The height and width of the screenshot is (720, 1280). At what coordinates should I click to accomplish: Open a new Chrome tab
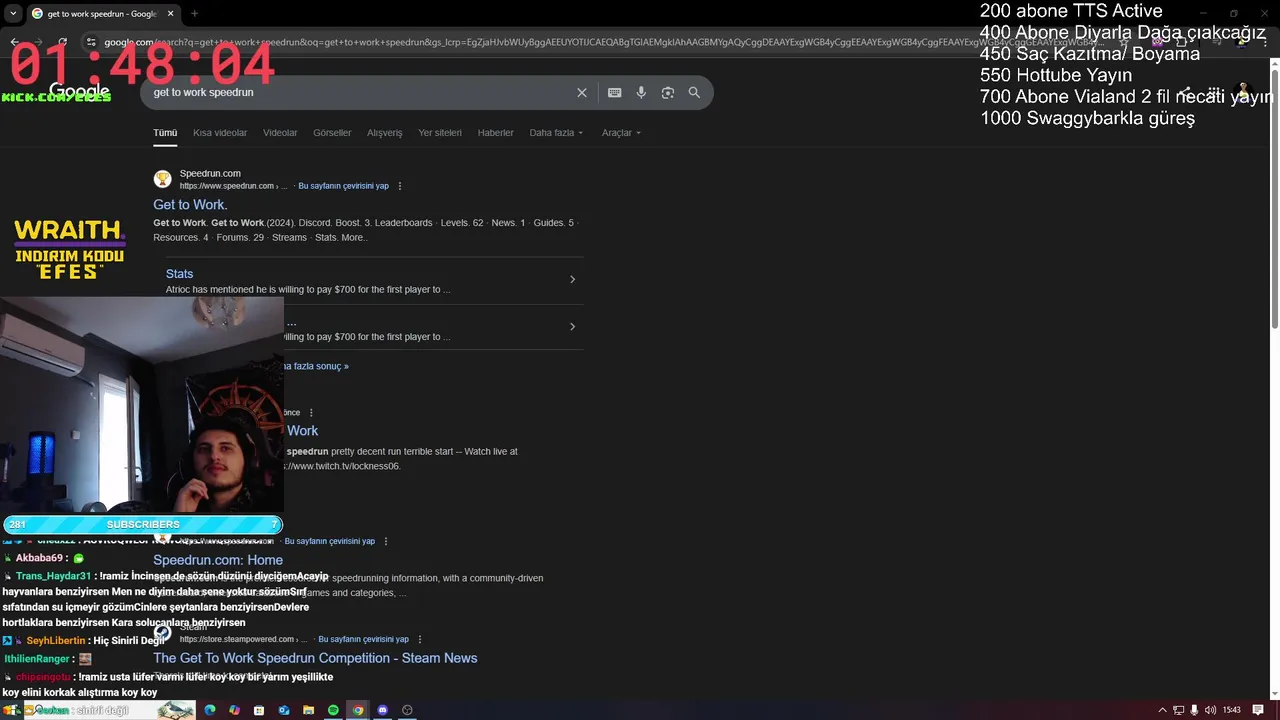(194, 14)
